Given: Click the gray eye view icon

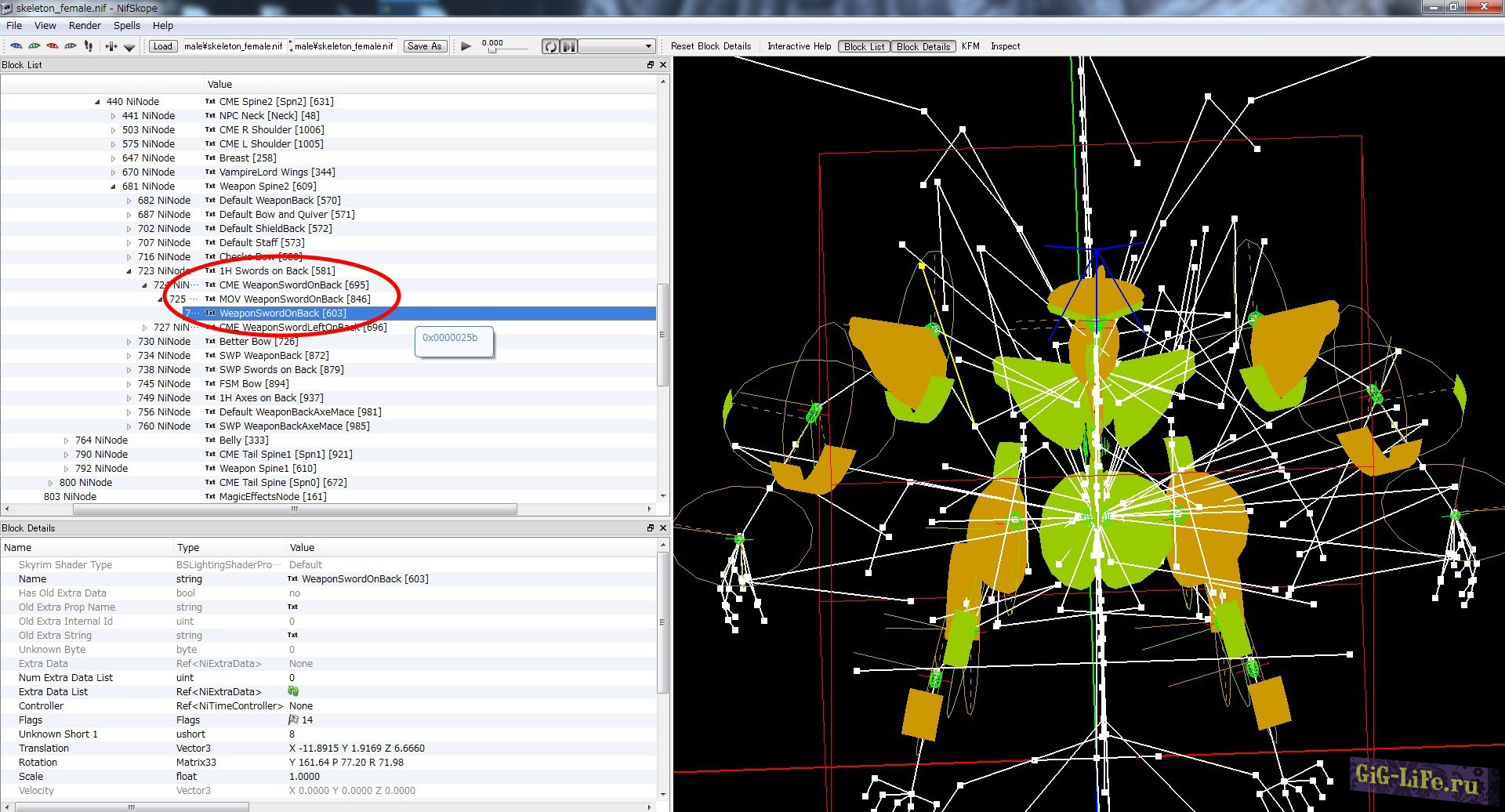Looking at the screenshot, I should (71, 46).
